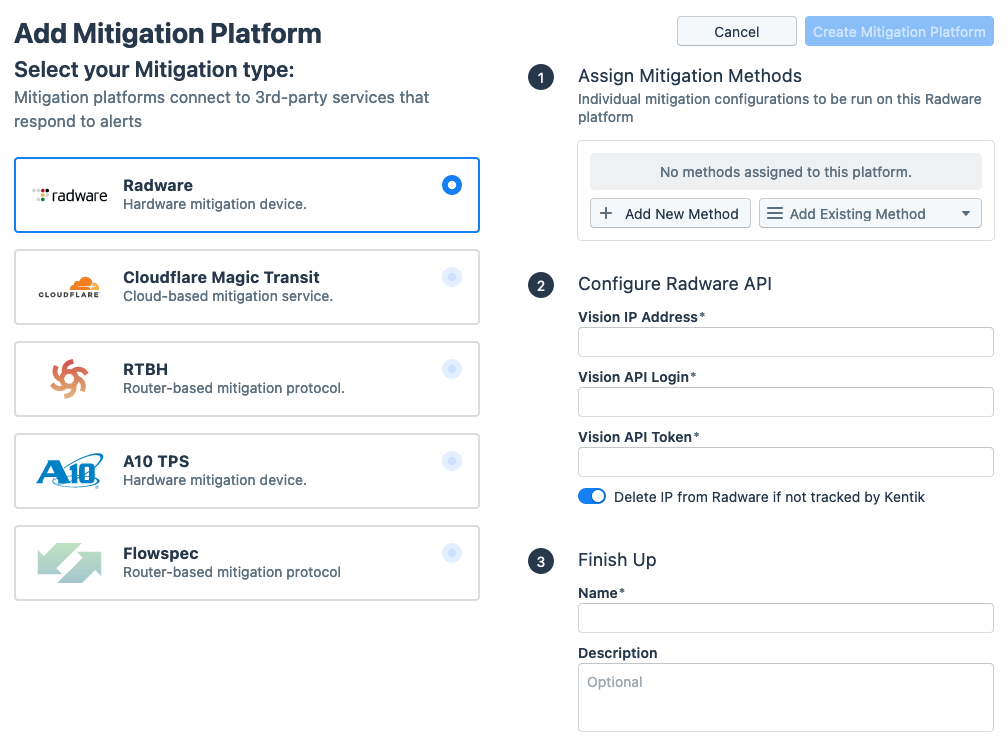The height and width of the screenshot is (746, 1008).
Task: Click the Cloudflare logo icon
Action: tap(69, 286)
